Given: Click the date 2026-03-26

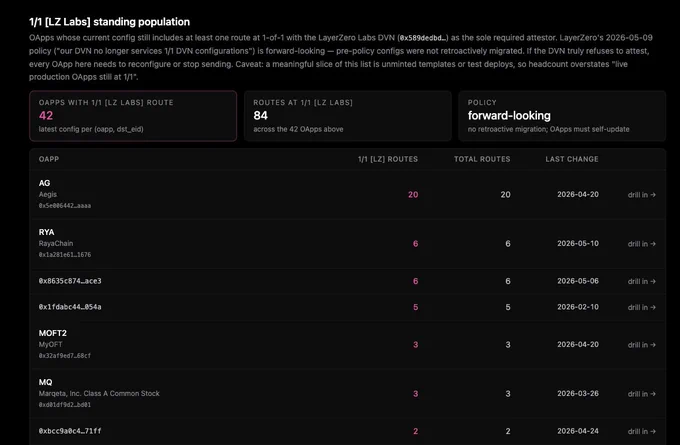Looking at the screenshot, I should pos(578,393).
